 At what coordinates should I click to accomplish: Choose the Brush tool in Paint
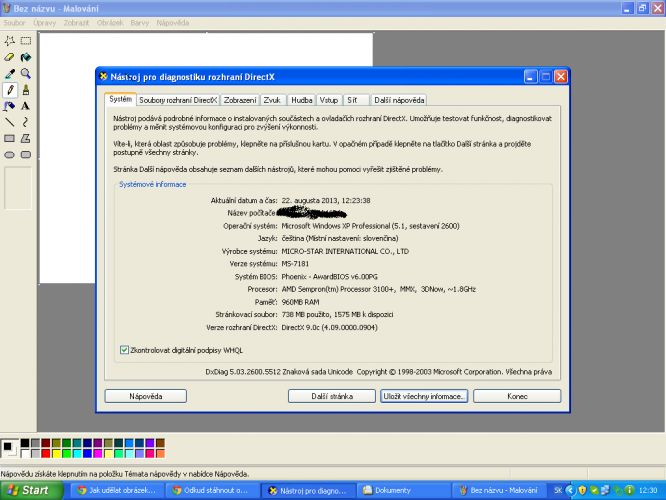(x=26, y=90)
